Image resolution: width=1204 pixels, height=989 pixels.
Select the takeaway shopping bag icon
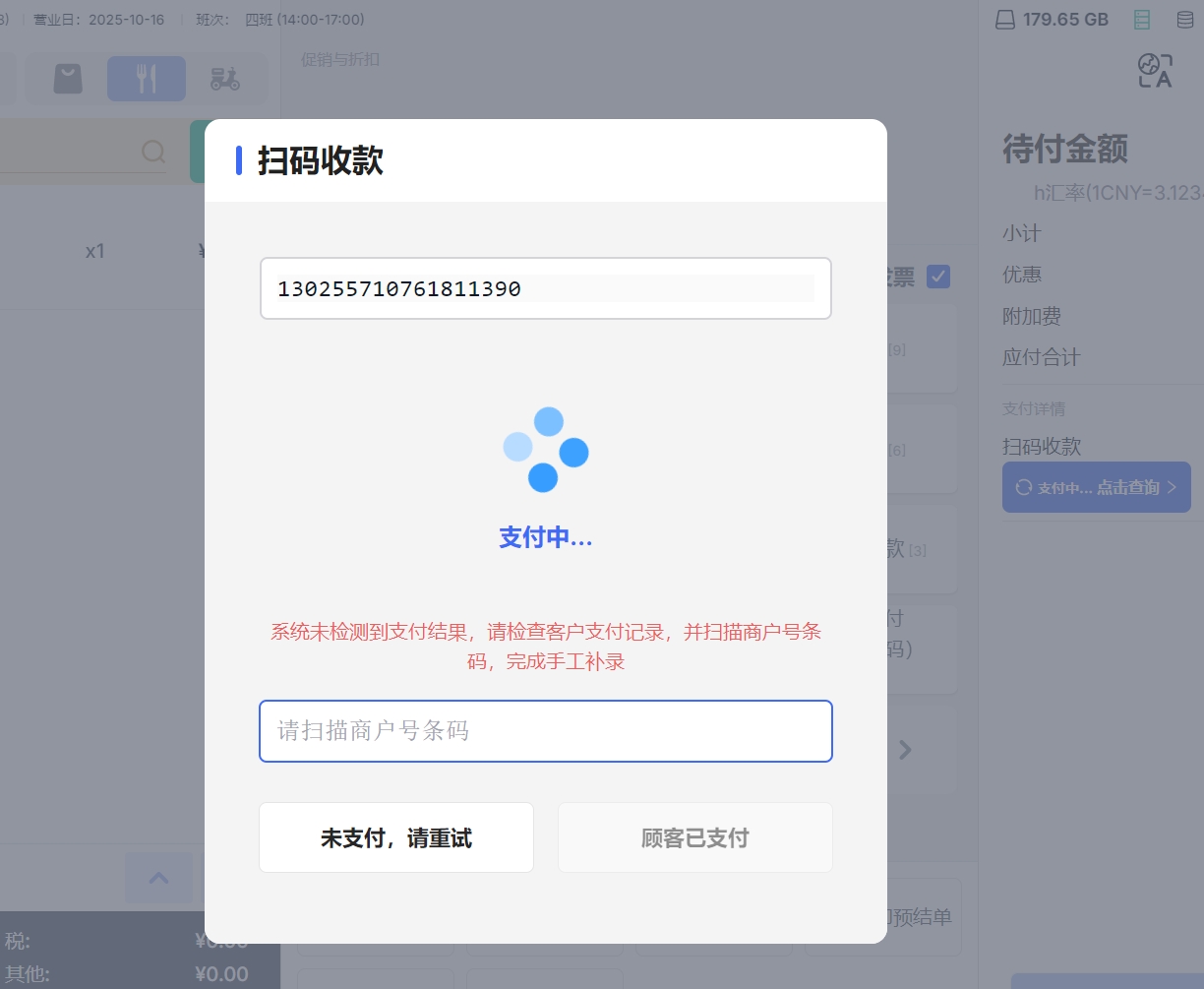tap(68, 79)
